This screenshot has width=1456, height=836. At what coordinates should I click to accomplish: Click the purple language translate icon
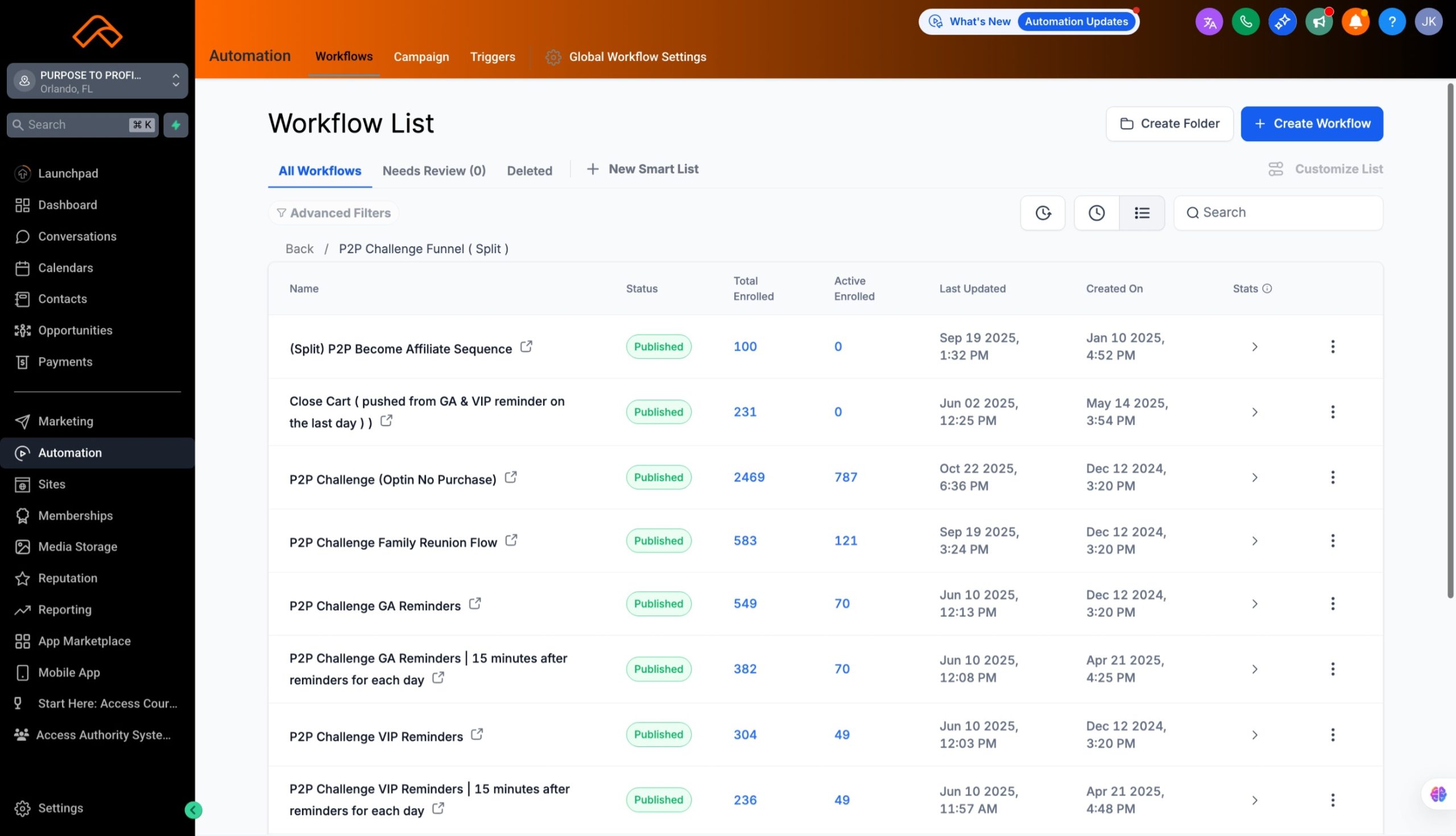click(x=1209, y=22)
